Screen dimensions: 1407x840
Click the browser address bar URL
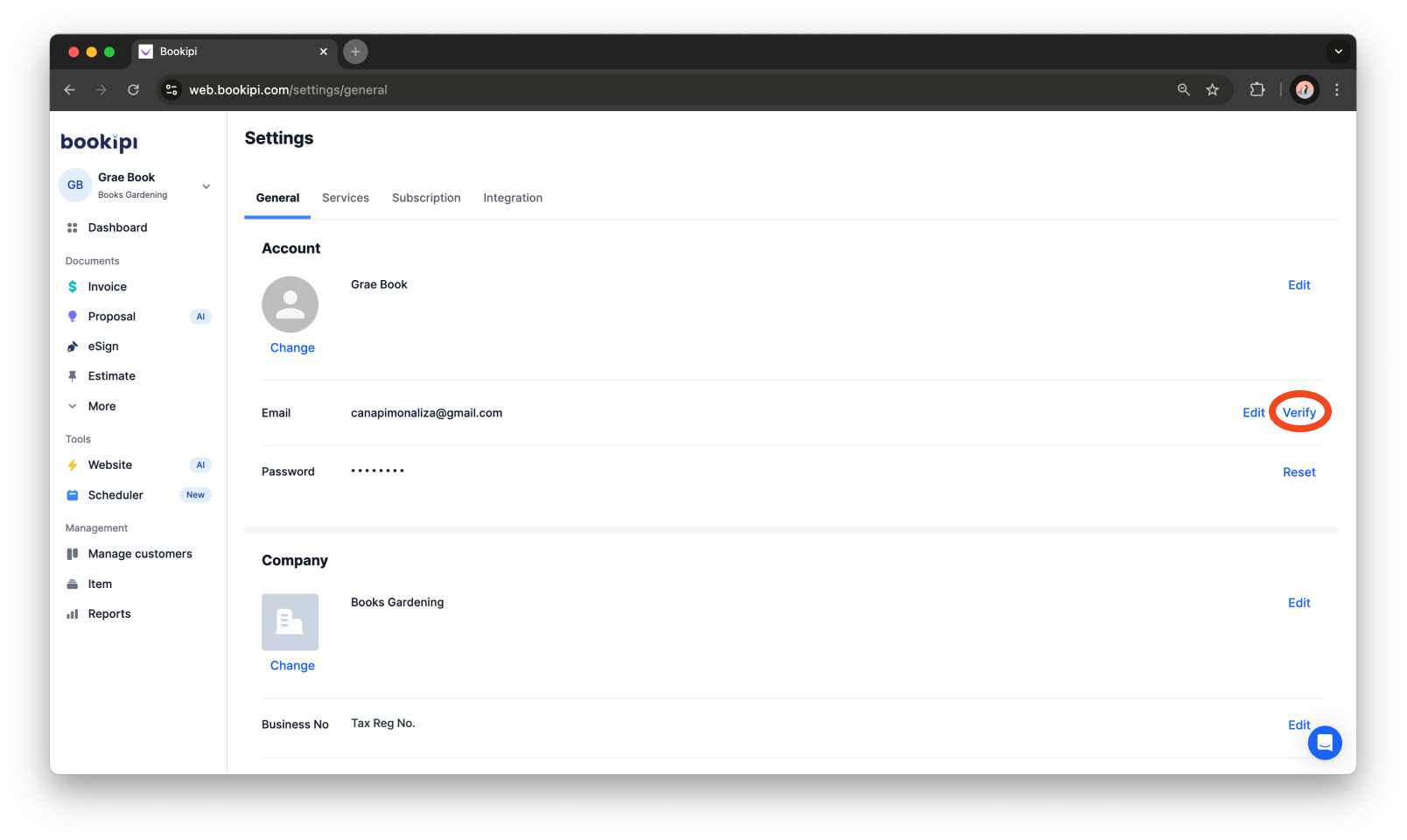click(x=289, y=89)
